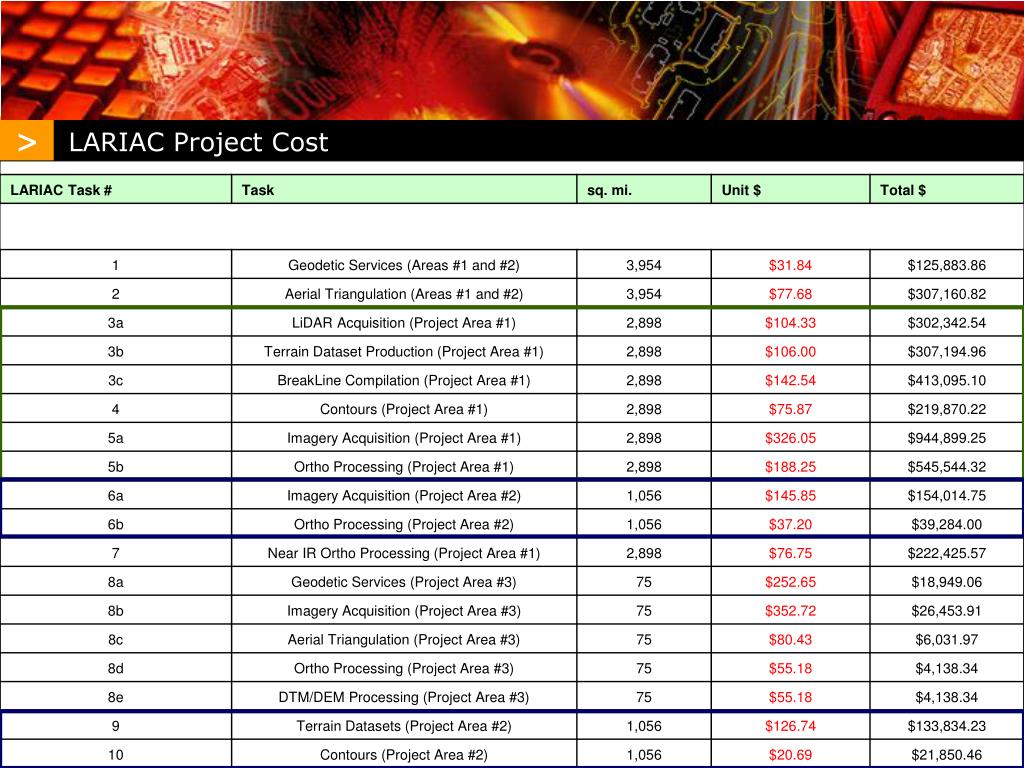Click total $125,883.86
Screen dimensions: 1024x768
click(946, 265)
